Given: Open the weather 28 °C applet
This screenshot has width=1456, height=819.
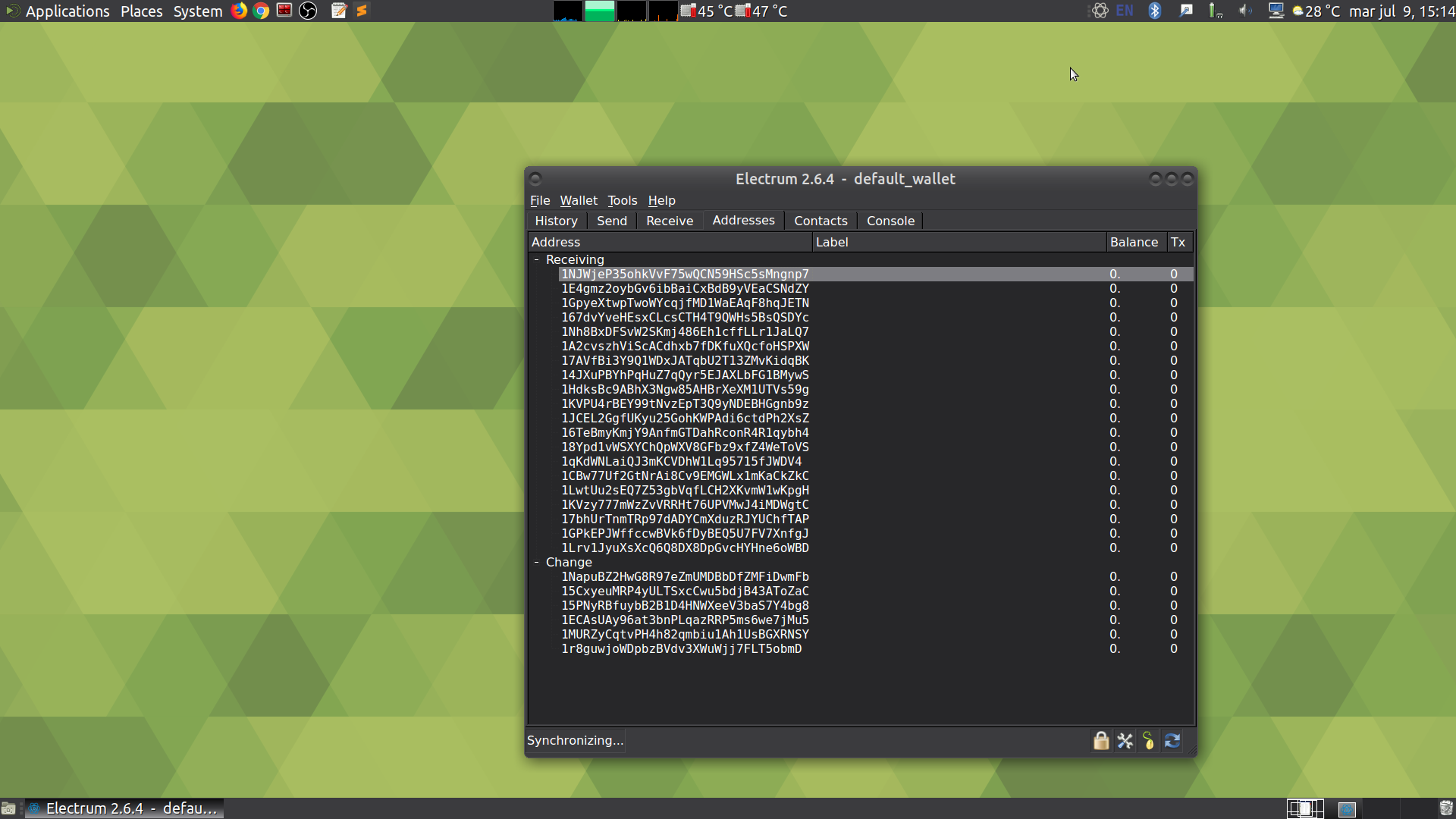Looking at the screenshot, I should pyautogui.click(x=1316, y=11).
